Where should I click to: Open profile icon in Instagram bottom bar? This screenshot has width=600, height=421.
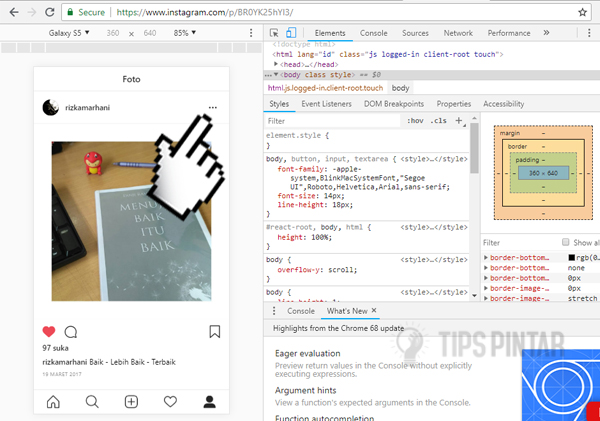coord(209,402)
